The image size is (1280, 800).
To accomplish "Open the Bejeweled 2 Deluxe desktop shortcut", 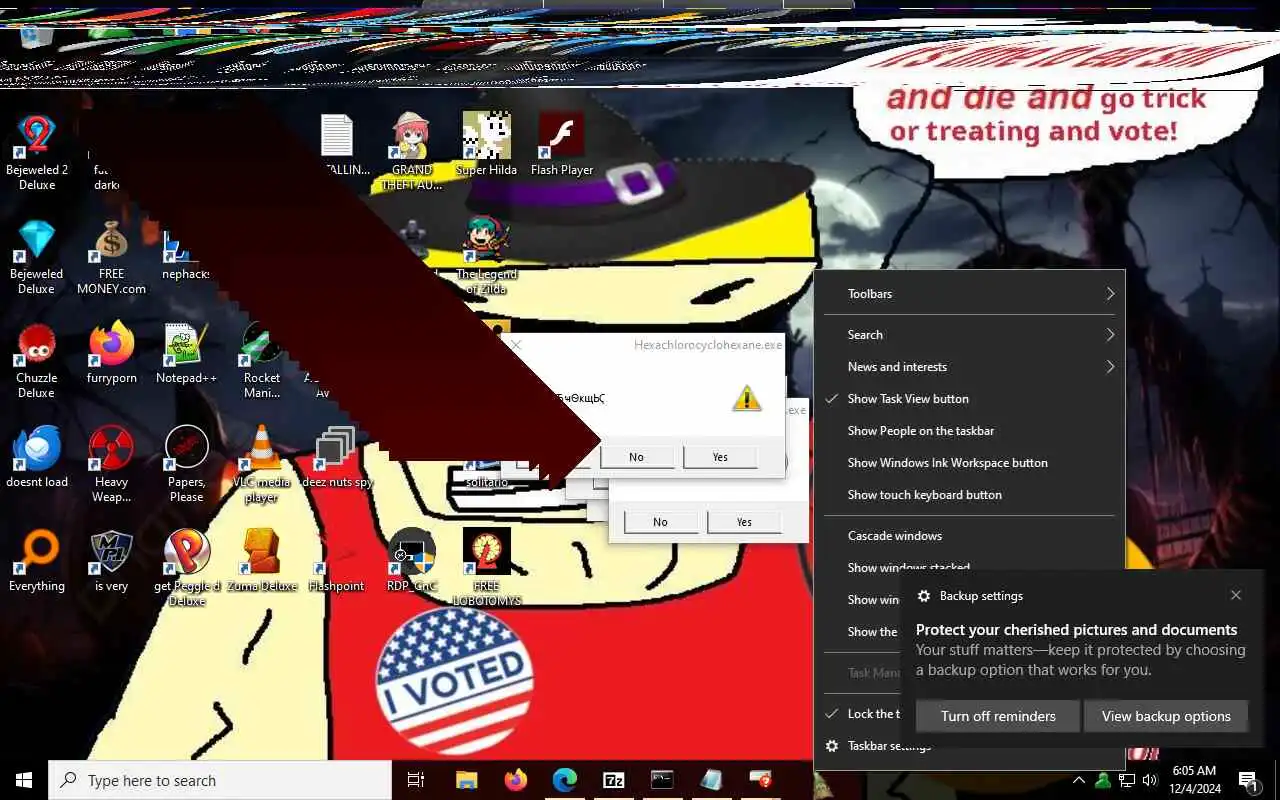I will [x=37, y=152].
